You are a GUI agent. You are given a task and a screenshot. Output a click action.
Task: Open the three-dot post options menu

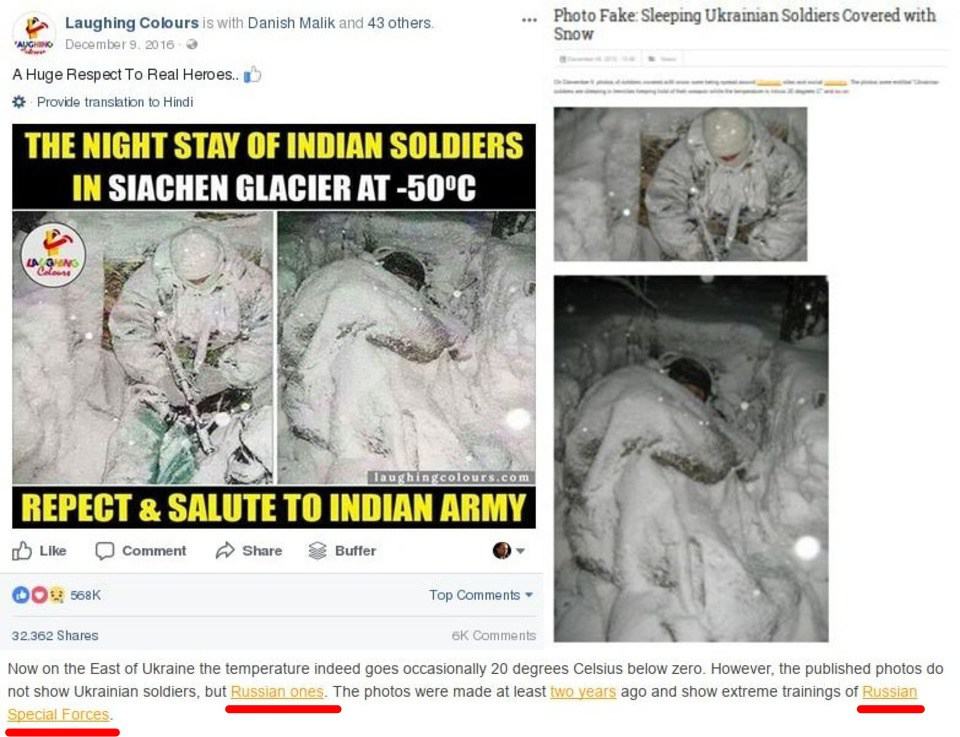coord(529,20)
